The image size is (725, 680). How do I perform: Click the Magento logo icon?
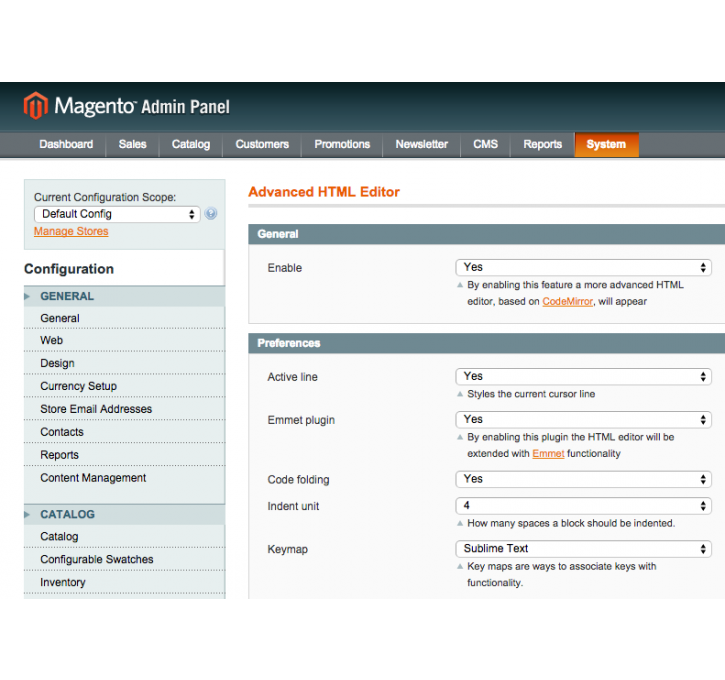pyautogui.click(x=36, y=106)
